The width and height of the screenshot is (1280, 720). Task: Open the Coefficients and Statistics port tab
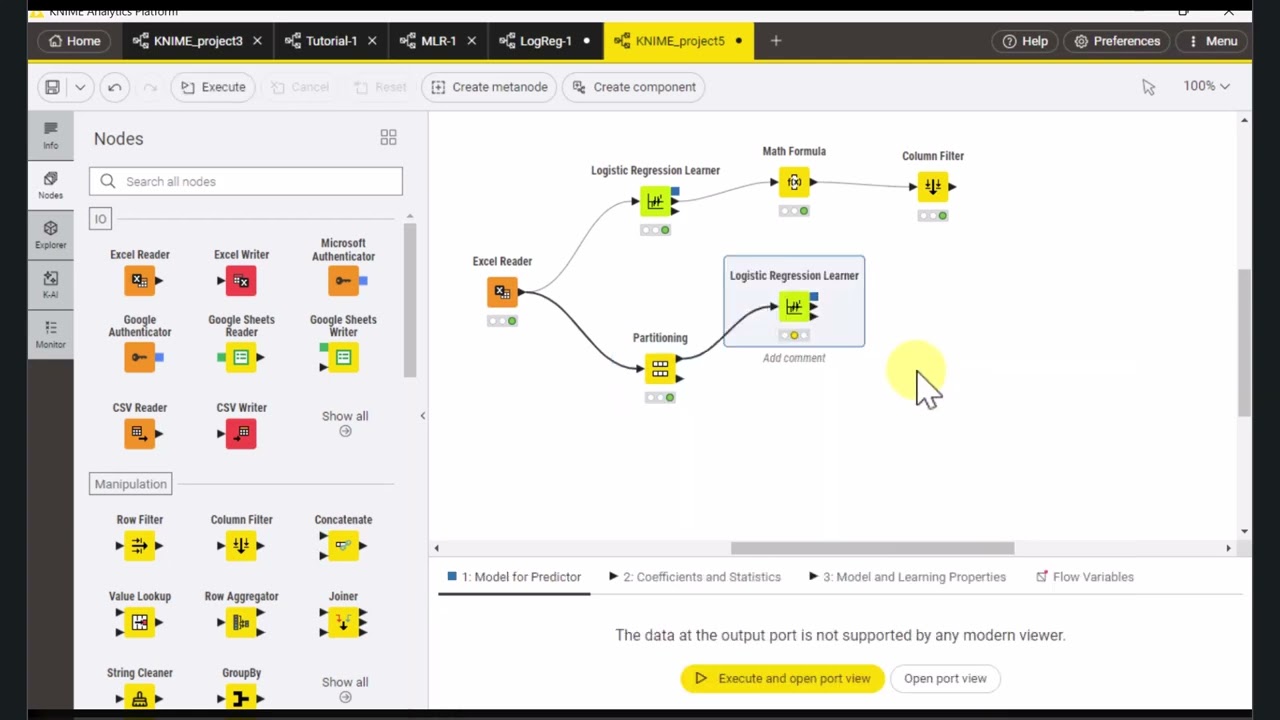694,577
